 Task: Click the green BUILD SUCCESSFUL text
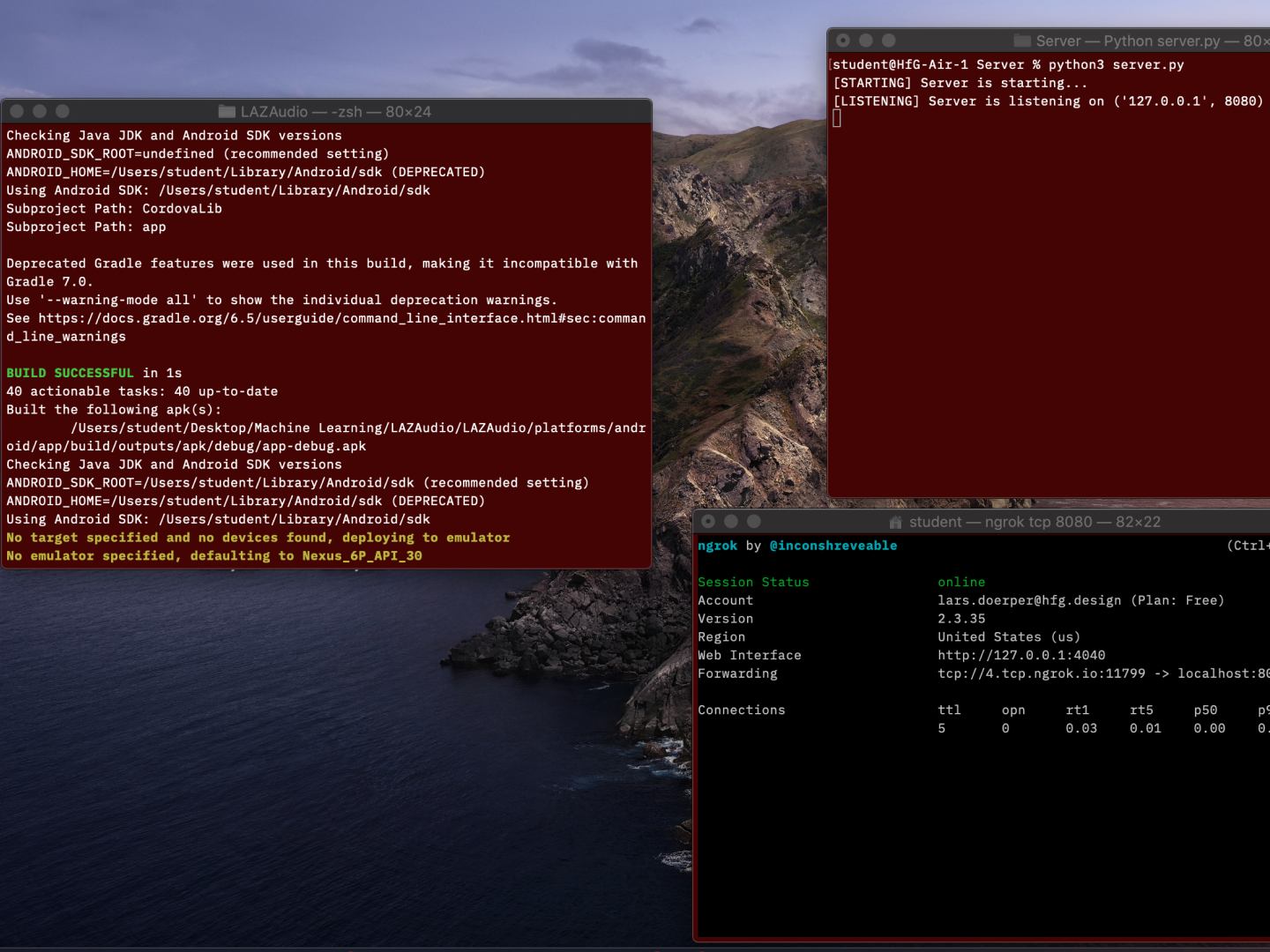71,373
